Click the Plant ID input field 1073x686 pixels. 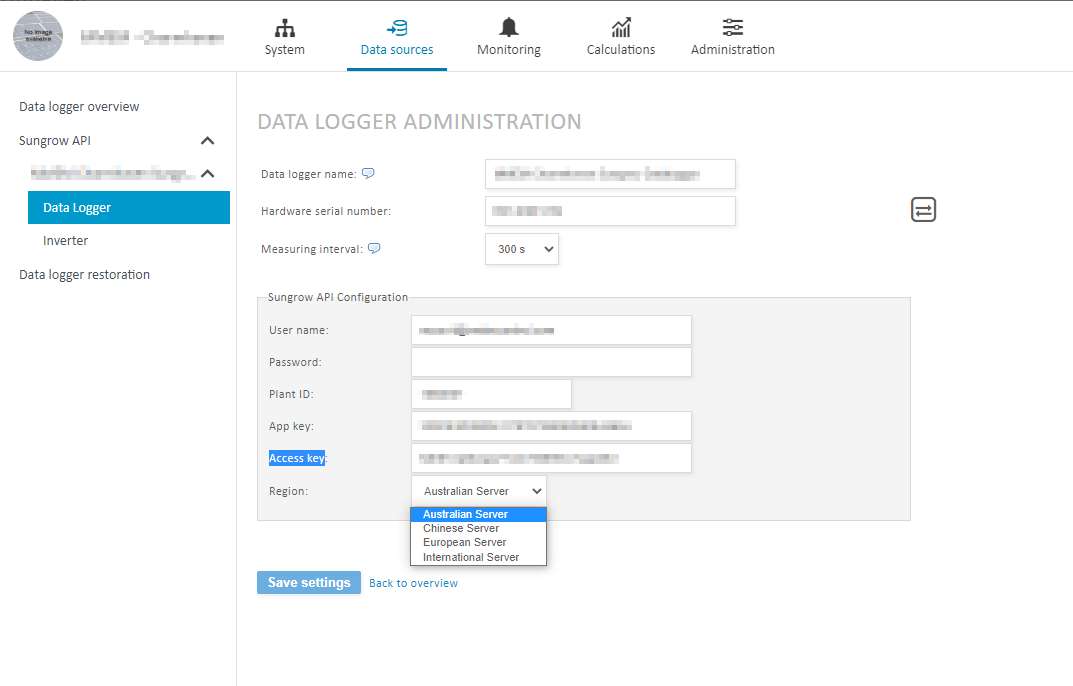490,393
